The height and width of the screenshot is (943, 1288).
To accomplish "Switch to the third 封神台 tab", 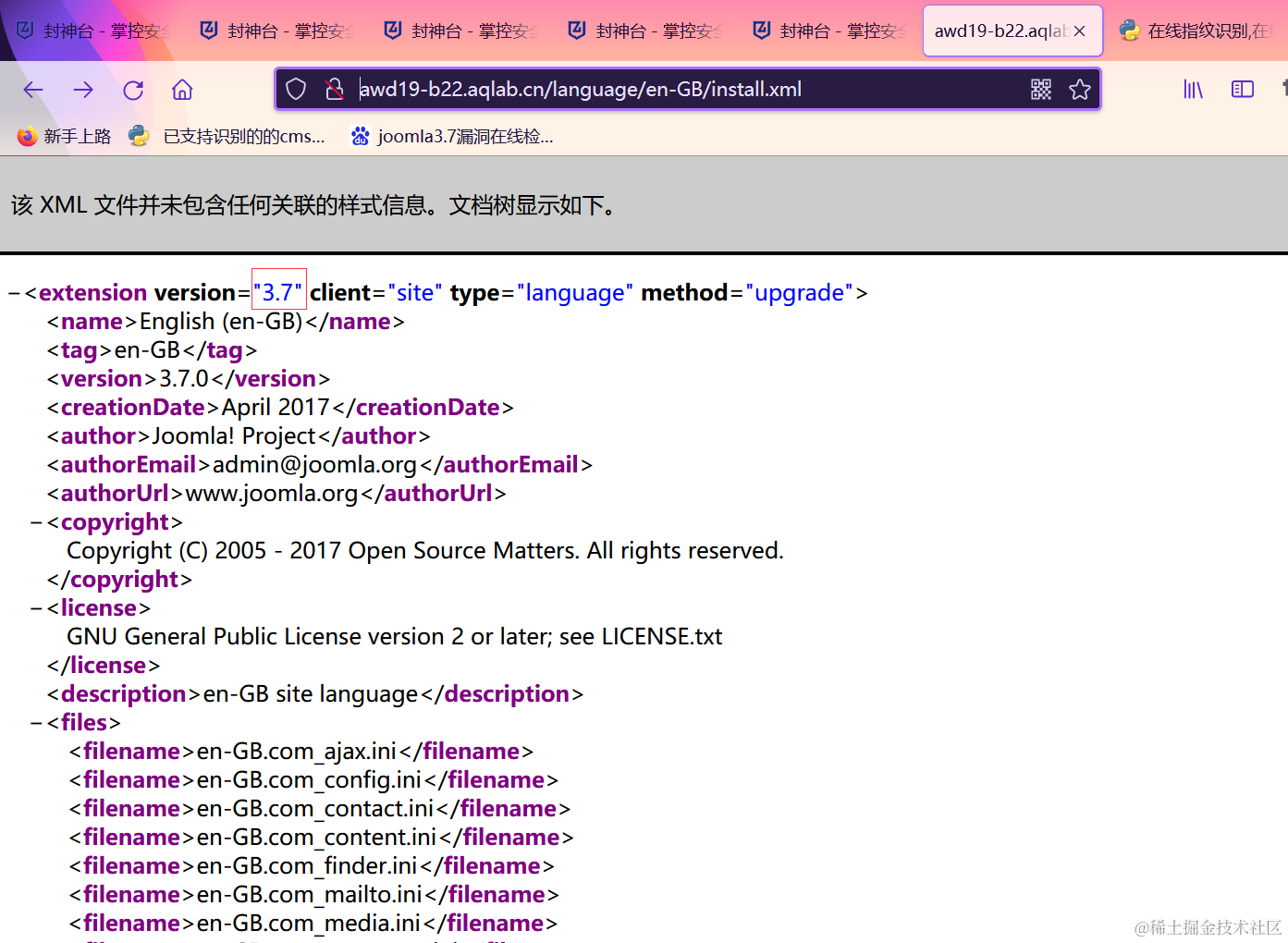I will coord(461,31).
